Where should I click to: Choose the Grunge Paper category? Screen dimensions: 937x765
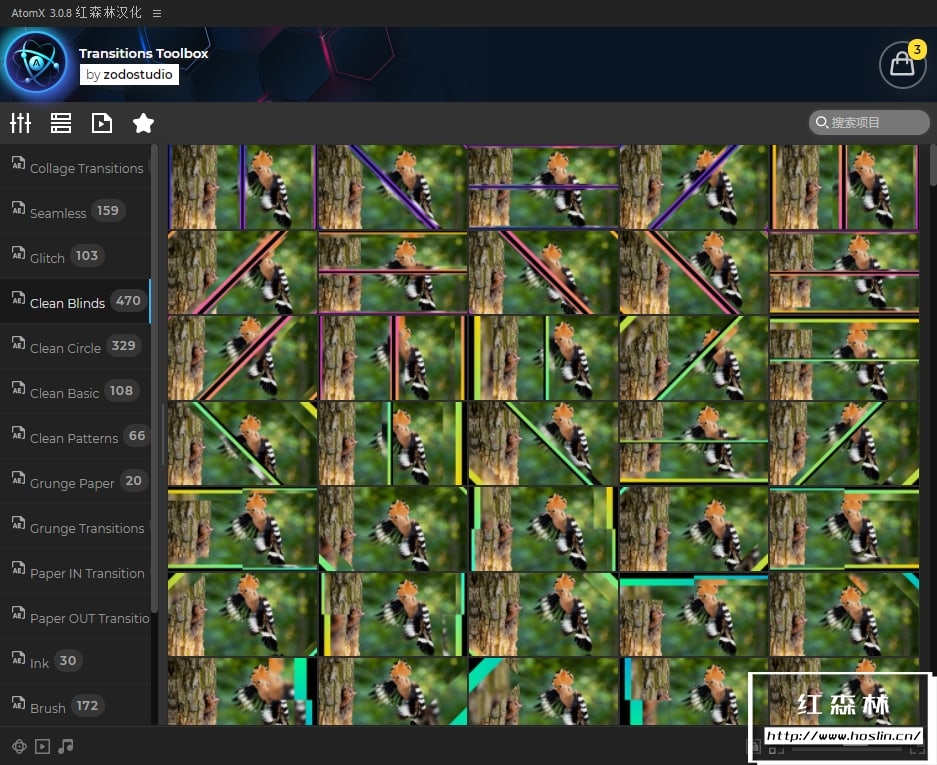pyautogui.click(x=72, y=483)
